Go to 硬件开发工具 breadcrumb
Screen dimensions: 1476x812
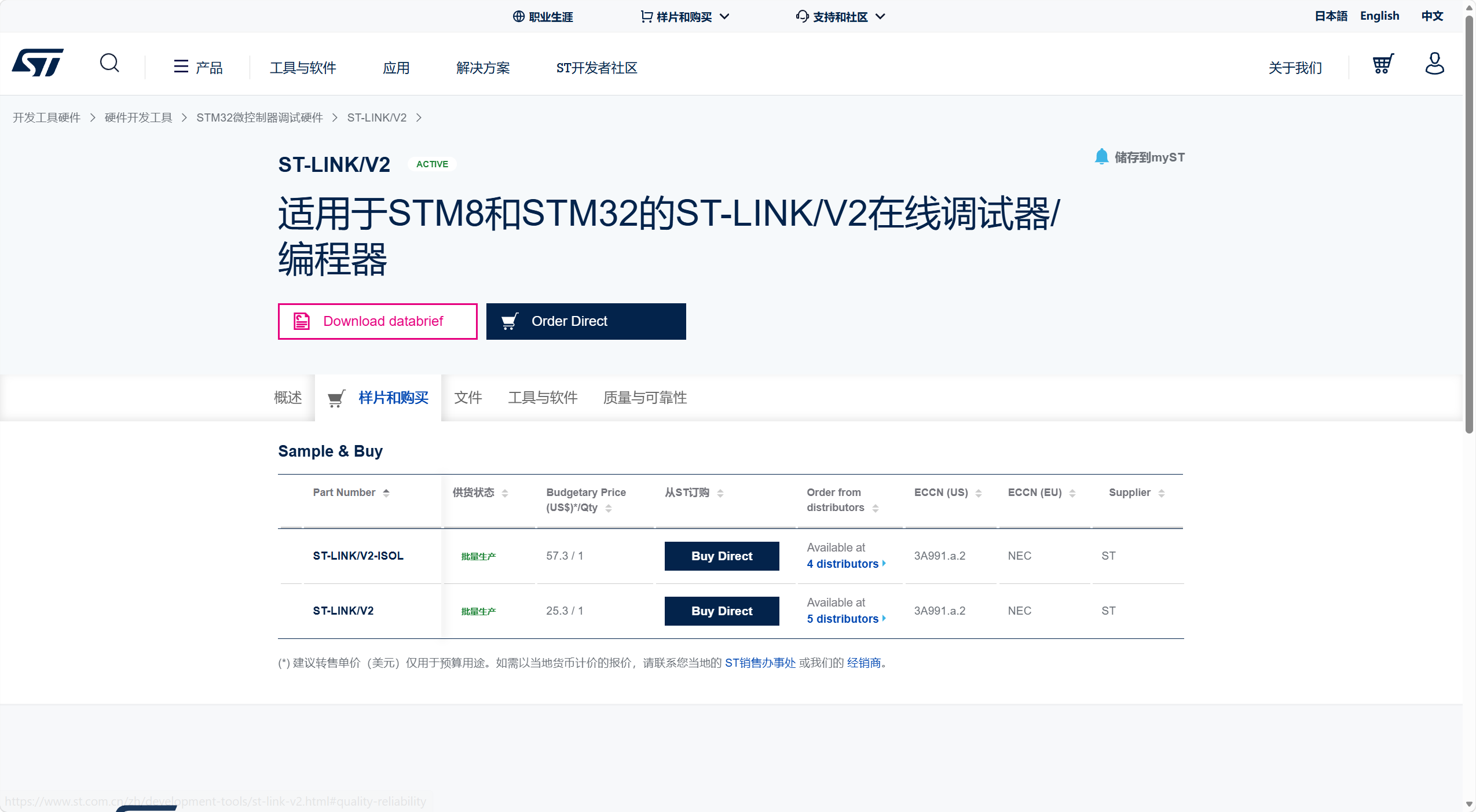coord(138,117)
